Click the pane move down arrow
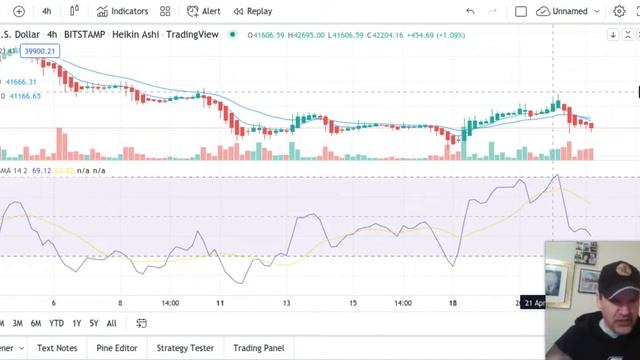 pyautogui.click(x=613, y=35)
